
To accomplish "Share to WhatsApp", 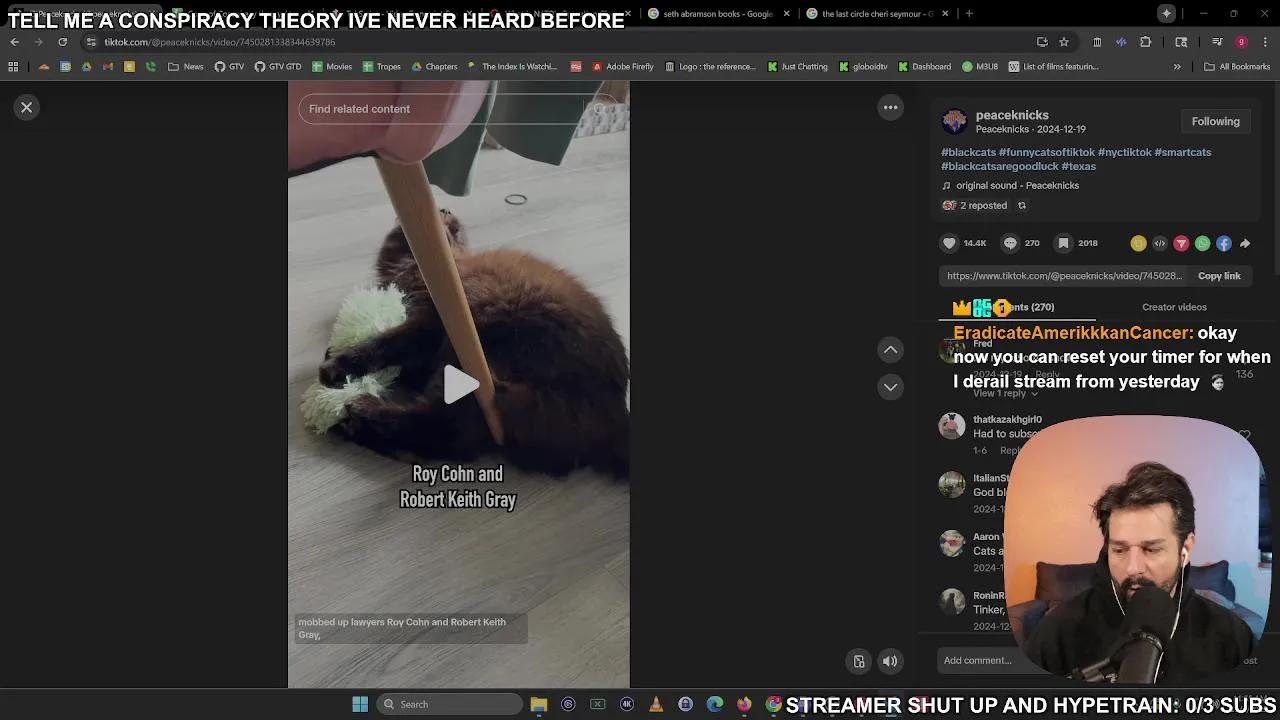I will (x=1202, y=243).
